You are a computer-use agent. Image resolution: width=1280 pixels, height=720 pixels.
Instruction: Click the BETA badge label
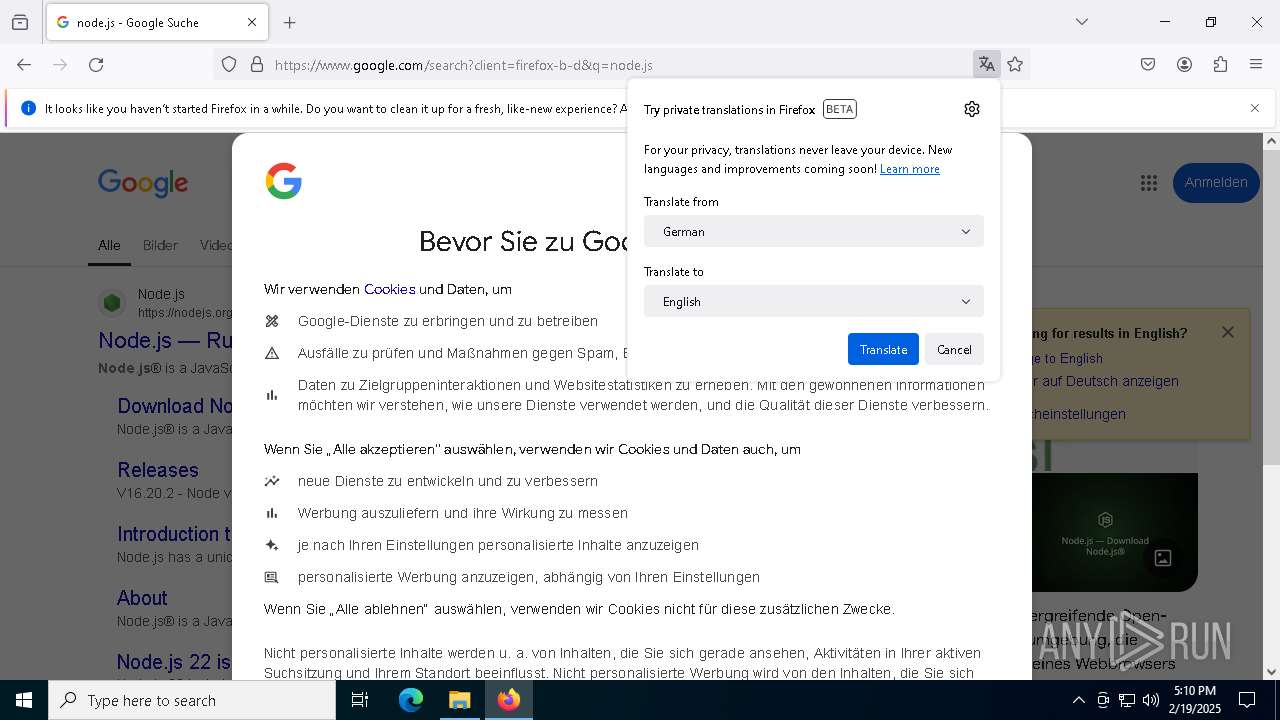pyautogui.click(x=840, y=109)
